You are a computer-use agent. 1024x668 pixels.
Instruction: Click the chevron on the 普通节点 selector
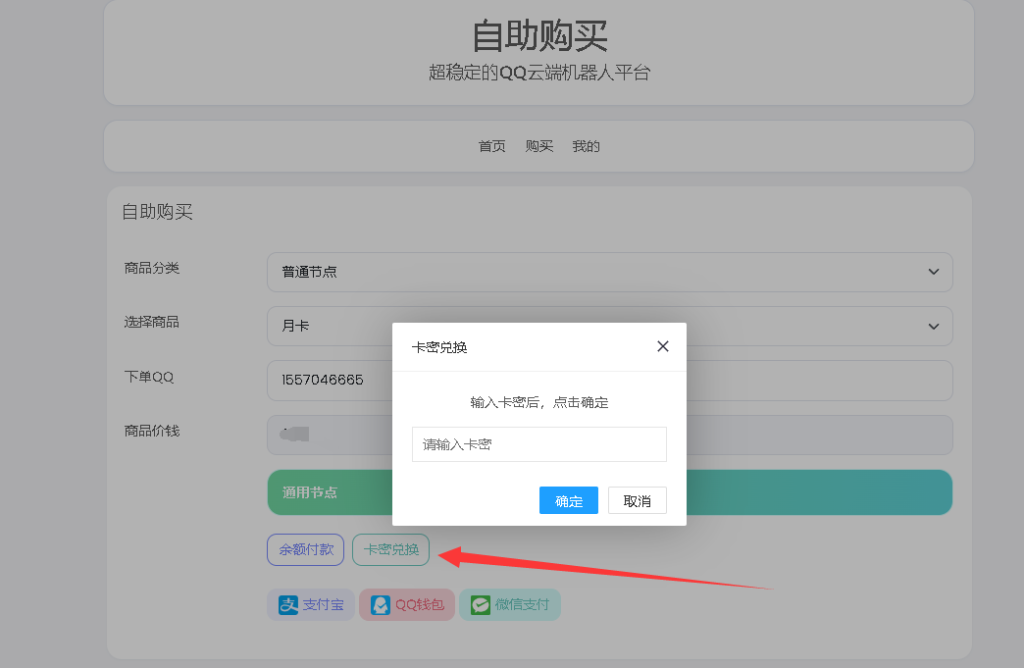[932, 271]
